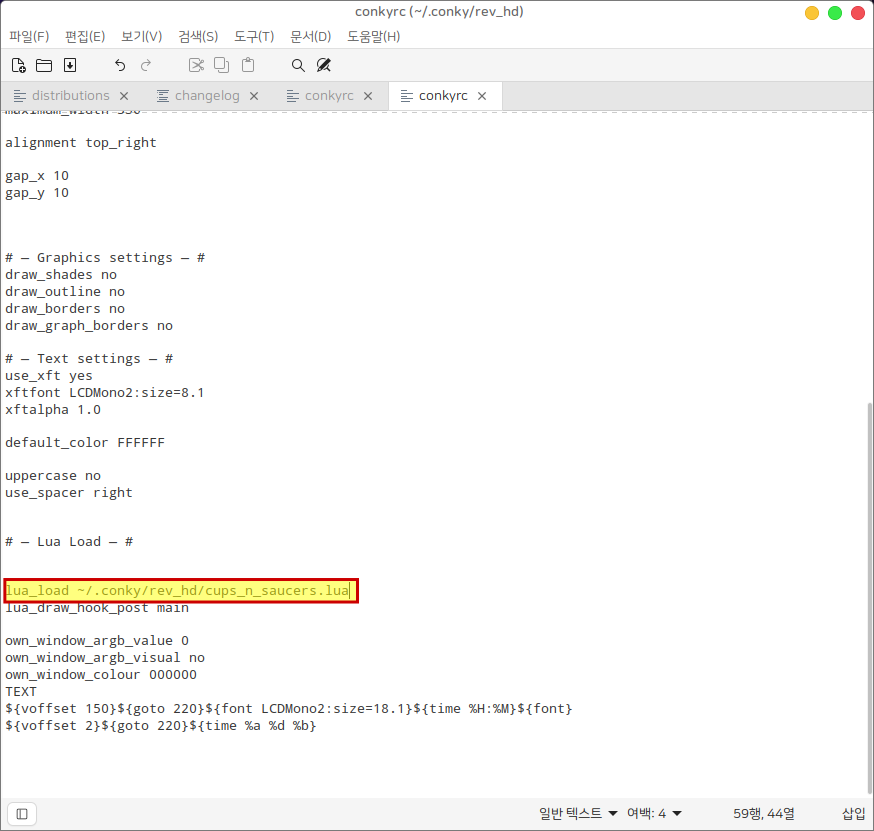Close the changelog tab
The image size is (874, 831).
coord(254,96)
